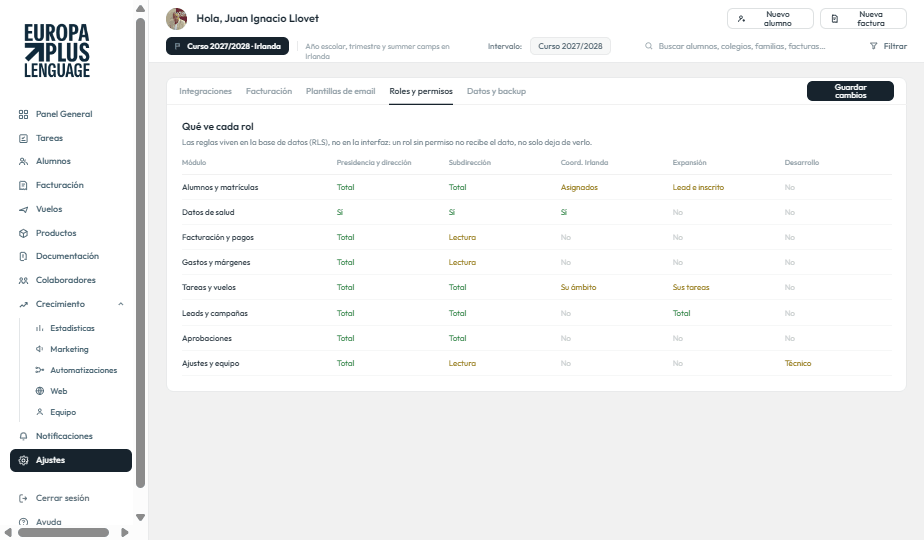Click the Productos box icon
The width and height of the screenshot is (924, 540).
point(24,233)
